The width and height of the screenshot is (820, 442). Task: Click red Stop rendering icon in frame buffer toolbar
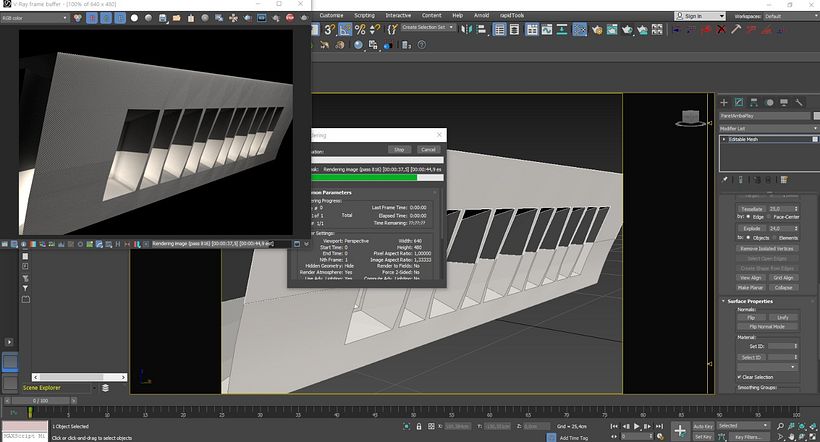tap(290, 18)
